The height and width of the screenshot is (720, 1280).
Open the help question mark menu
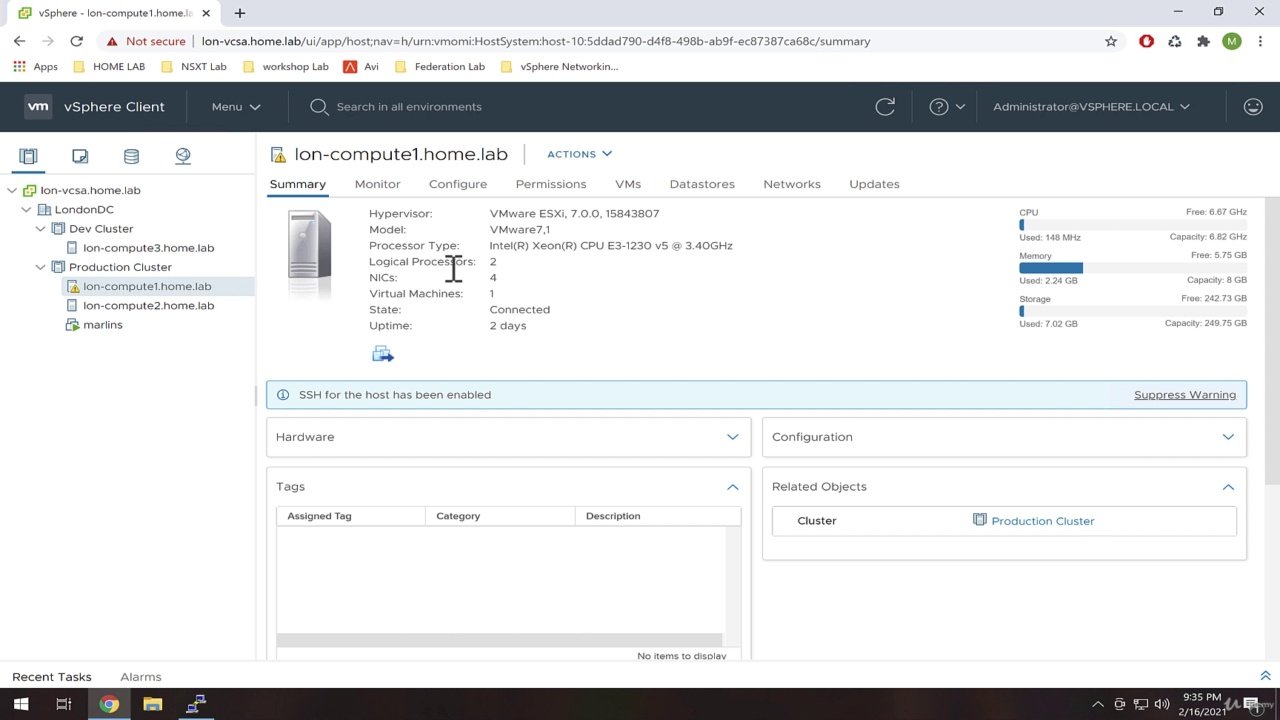(x=946, y=107)
